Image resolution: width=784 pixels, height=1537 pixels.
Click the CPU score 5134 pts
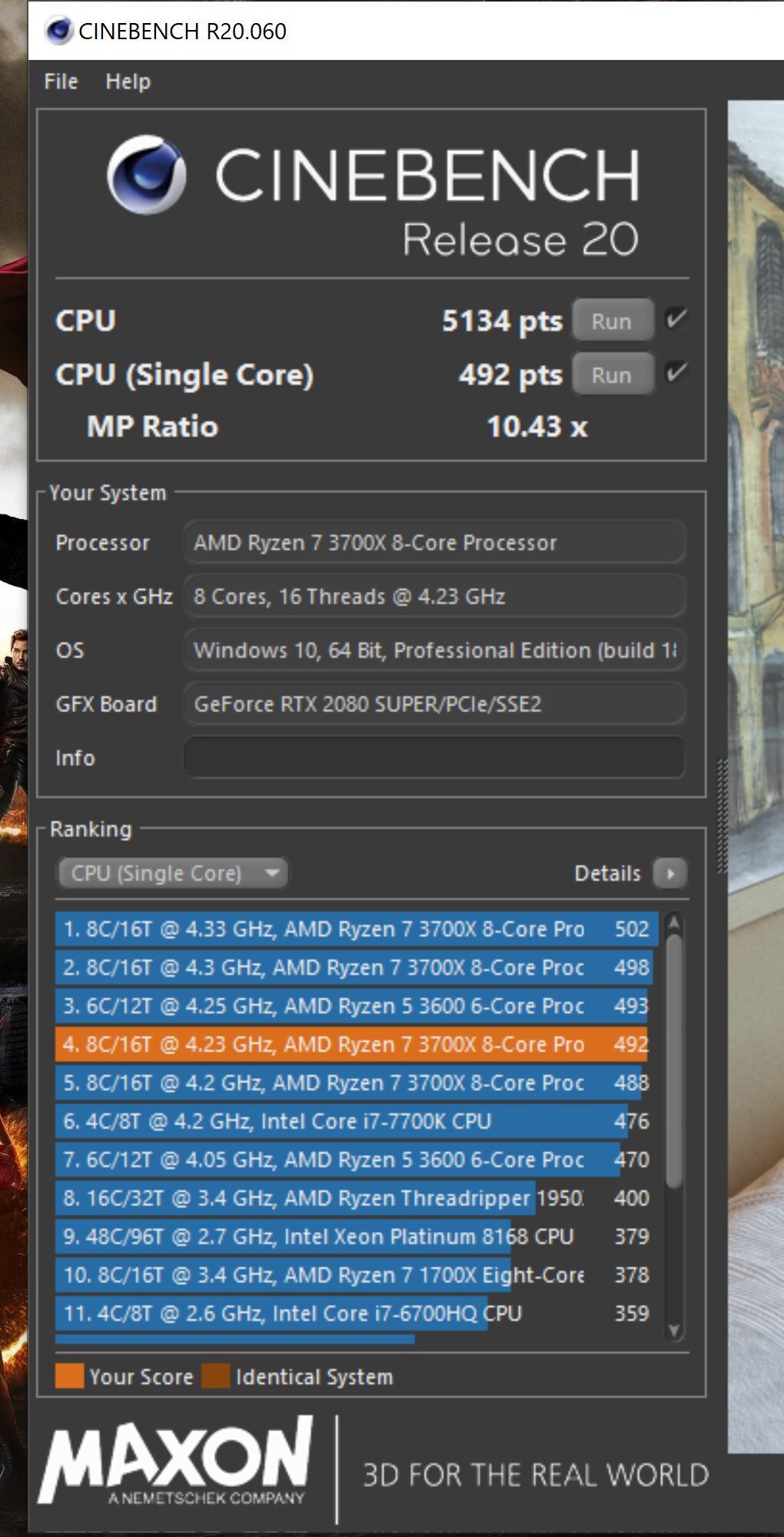click(502, 321)
